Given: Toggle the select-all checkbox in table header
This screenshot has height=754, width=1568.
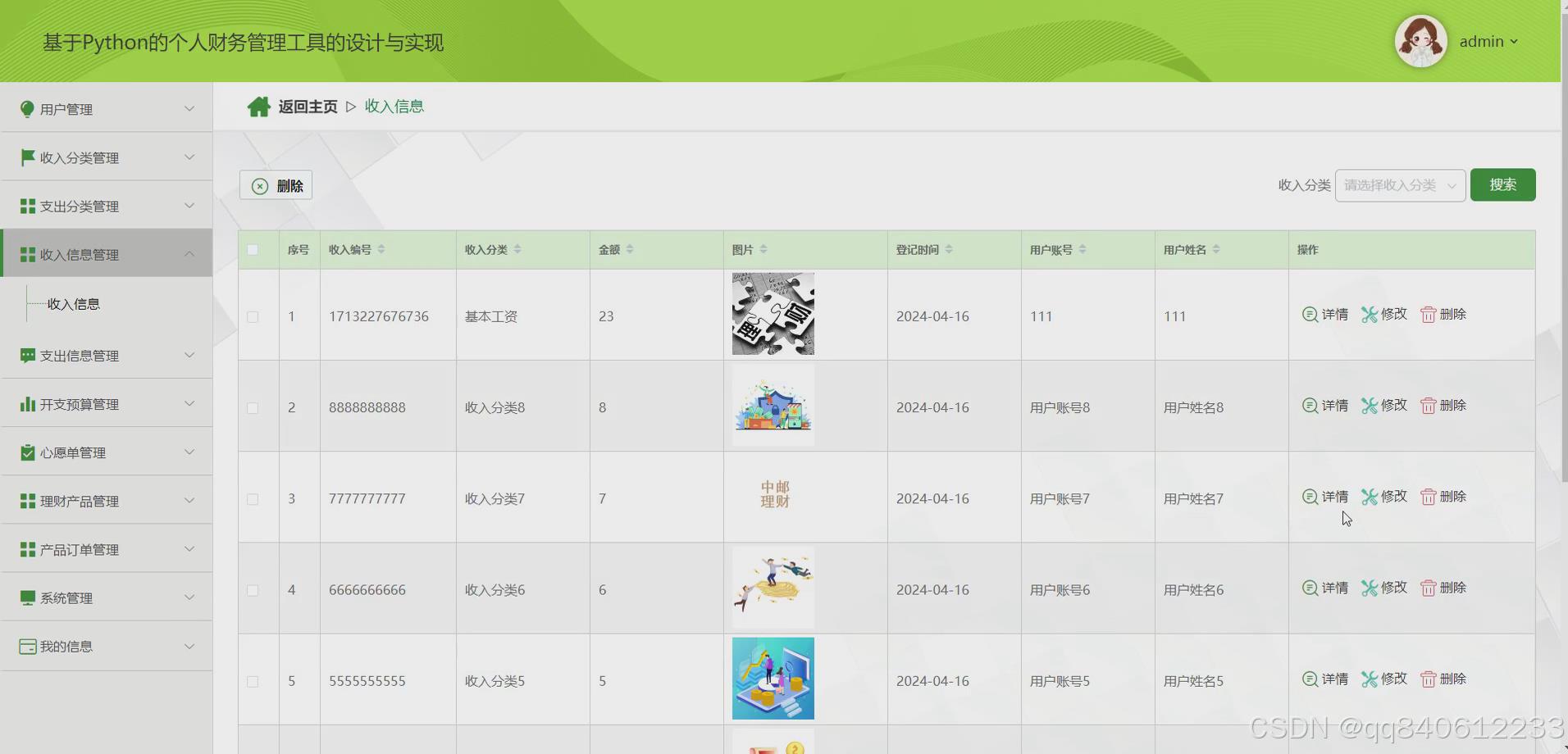Looking at the screenshot, I should coord(253,250).
